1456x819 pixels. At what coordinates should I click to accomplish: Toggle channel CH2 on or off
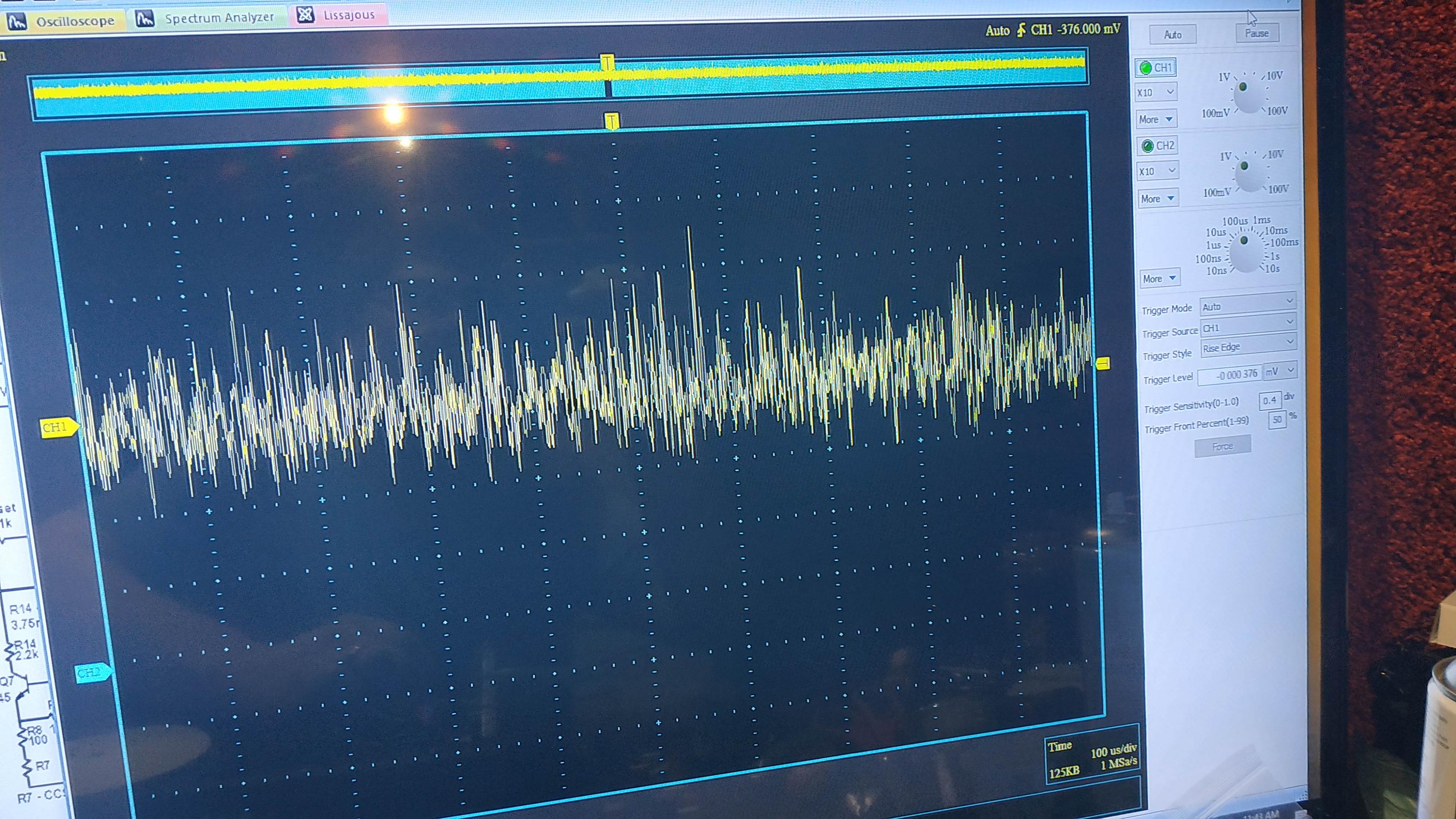tap(1157, 146)
